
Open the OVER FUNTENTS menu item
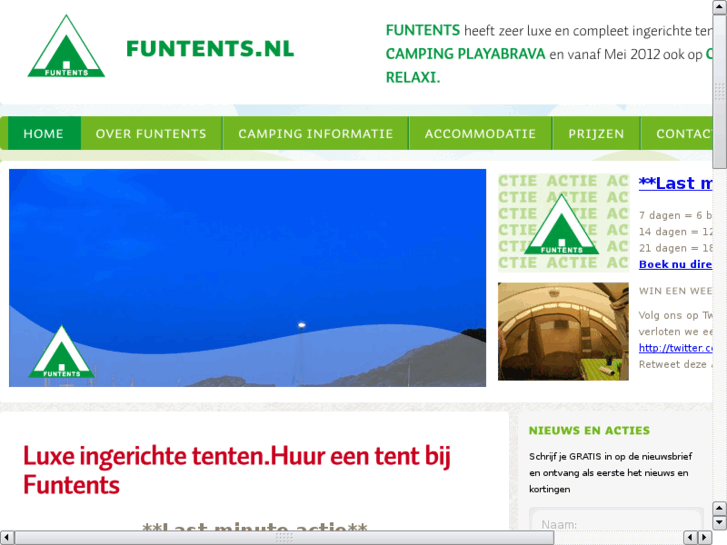tap(151, 134)
